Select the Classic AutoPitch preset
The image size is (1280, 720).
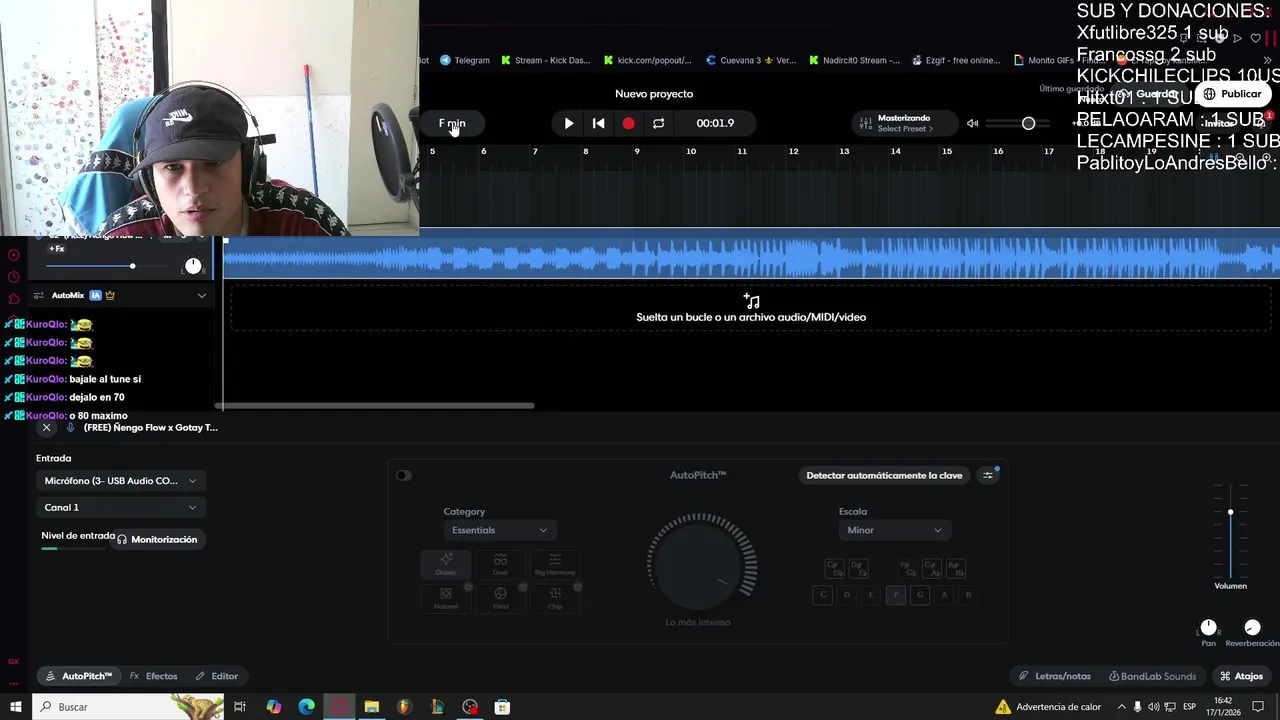[x=446, y=564]
